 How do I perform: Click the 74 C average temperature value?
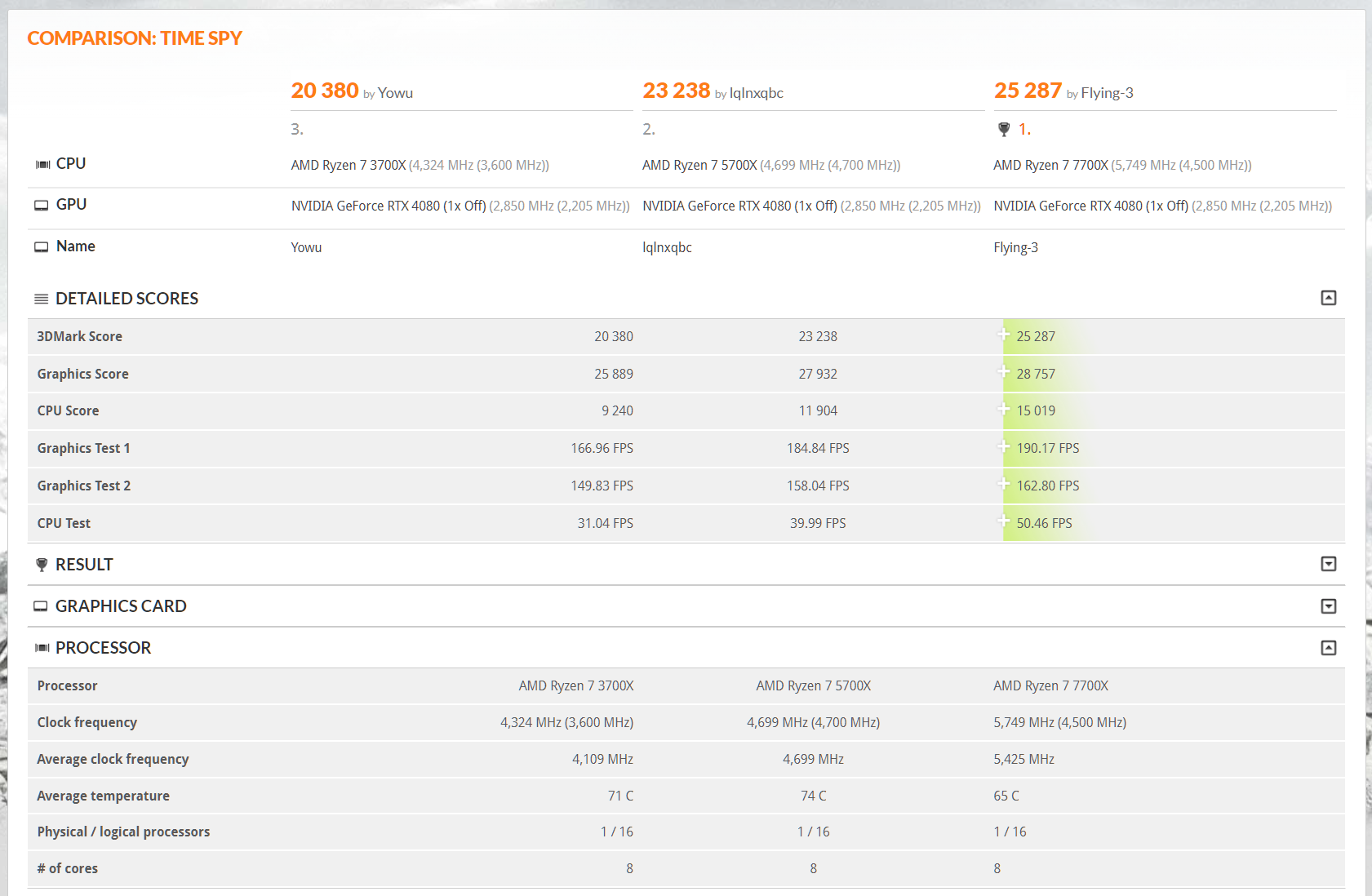point(814,796)
